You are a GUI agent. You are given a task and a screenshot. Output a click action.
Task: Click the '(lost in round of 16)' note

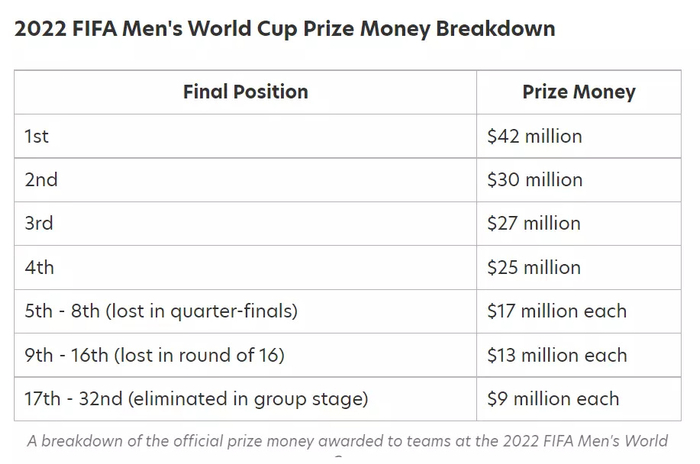pos(201,355)
